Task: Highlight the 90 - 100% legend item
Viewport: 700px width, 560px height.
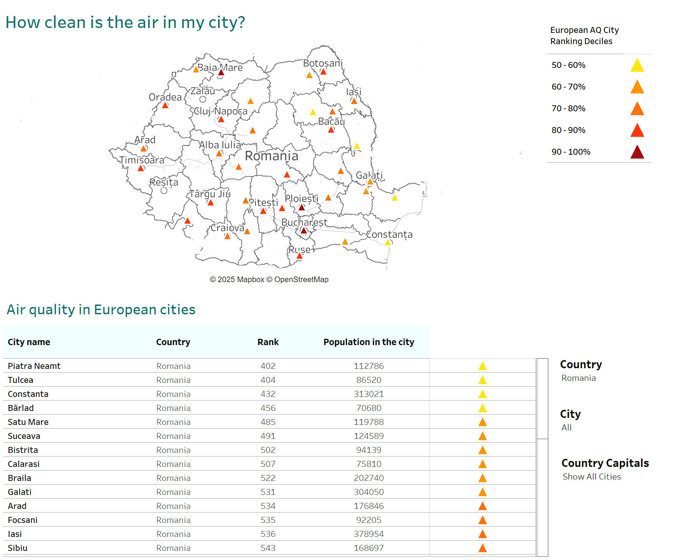Action: [x=637, y=152]
